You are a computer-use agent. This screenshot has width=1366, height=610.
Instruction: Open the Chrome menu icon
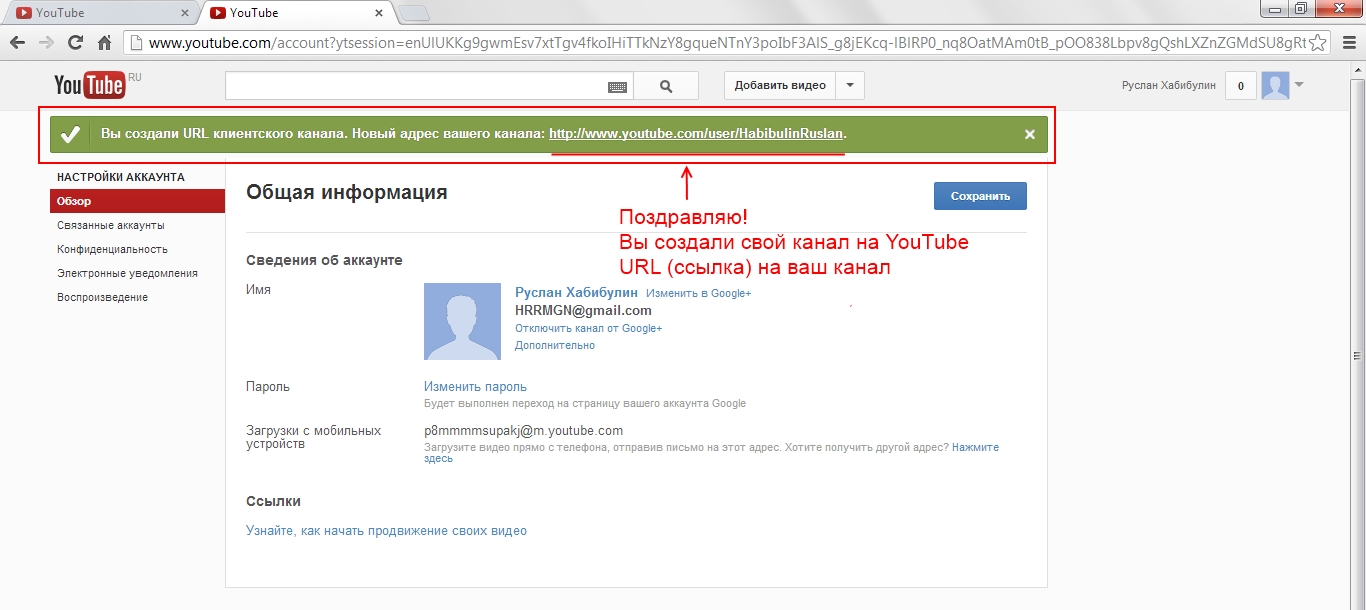coord(1350,43)
